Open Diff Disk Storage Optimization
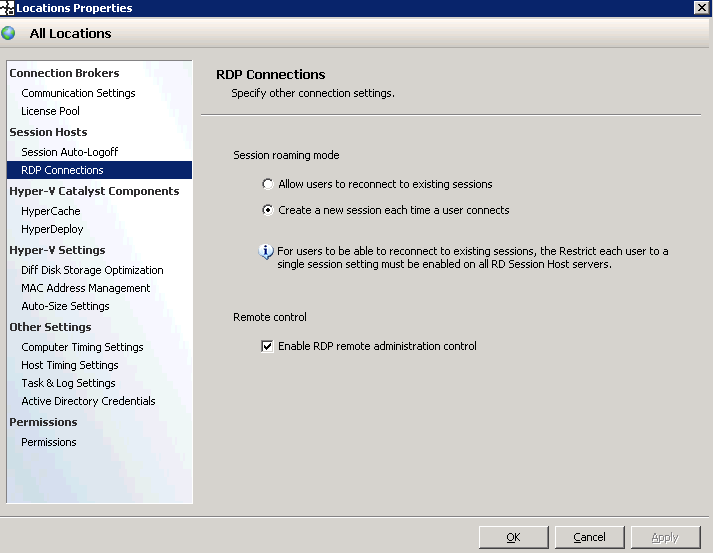The width and height of the screenshot is (713, 553). (x=92, y=270)
